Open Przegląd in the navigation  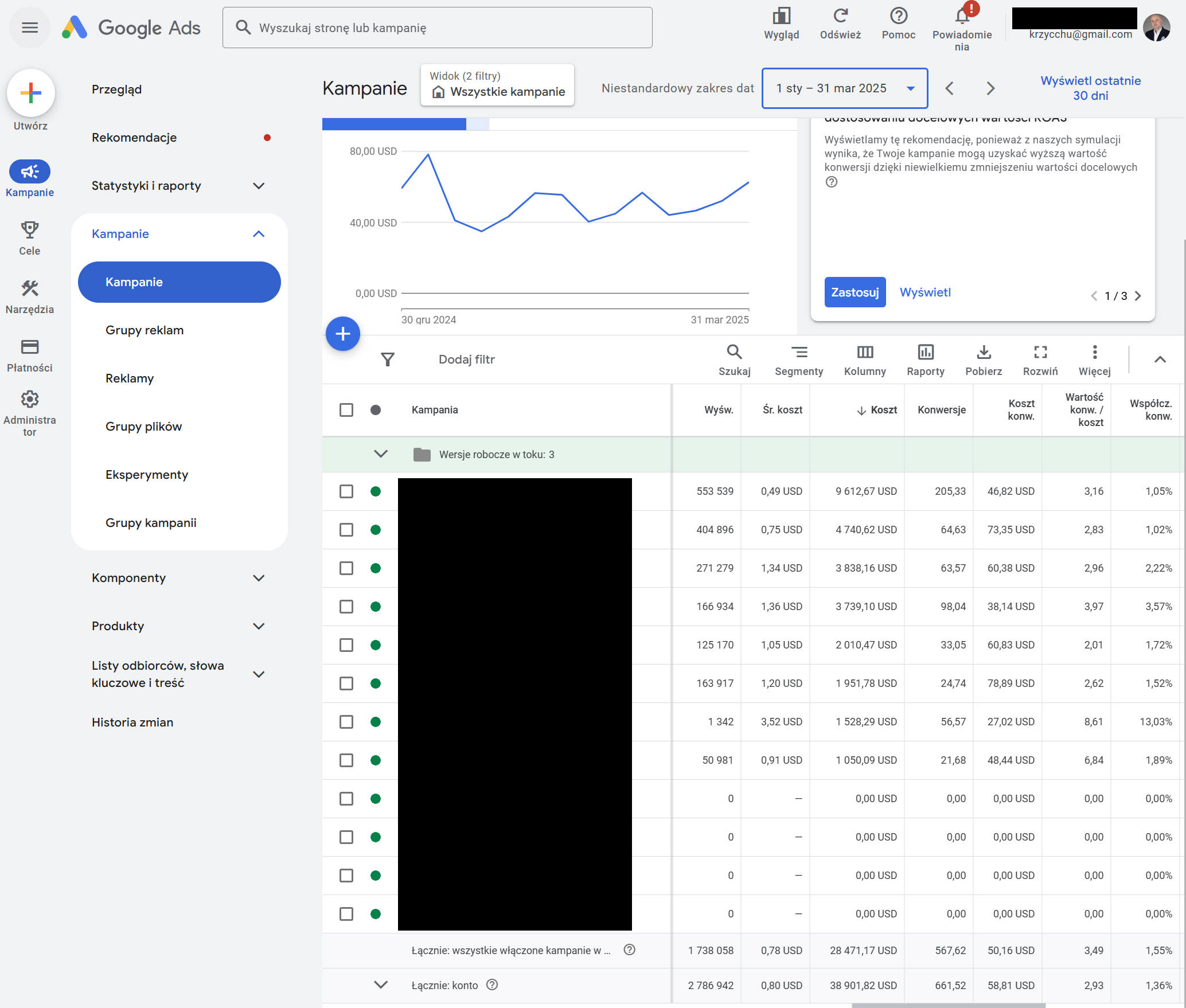pos(117,89)
